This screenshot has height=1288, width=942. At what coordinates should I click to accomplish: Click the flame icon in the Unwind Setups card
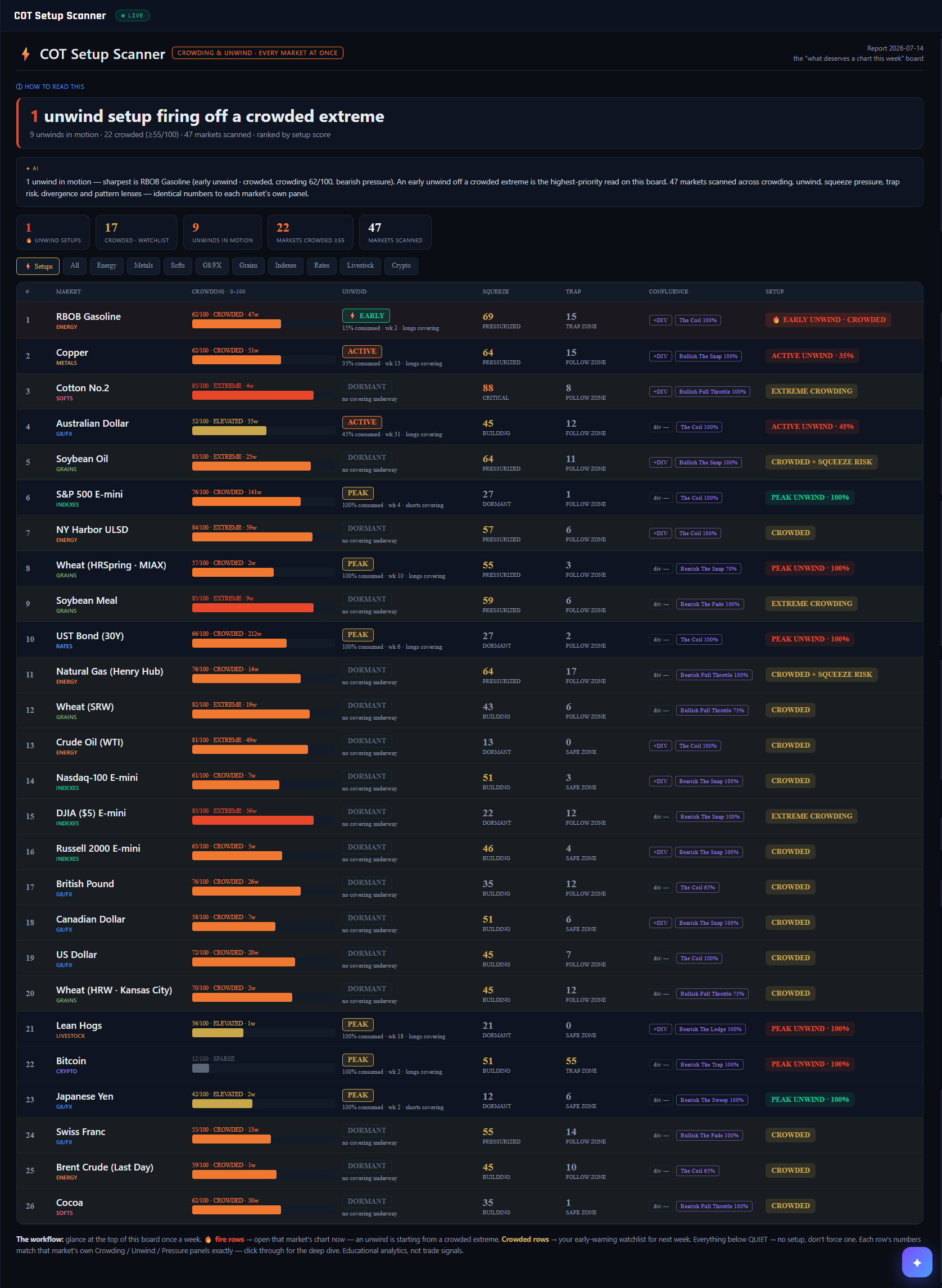point(29,241)
